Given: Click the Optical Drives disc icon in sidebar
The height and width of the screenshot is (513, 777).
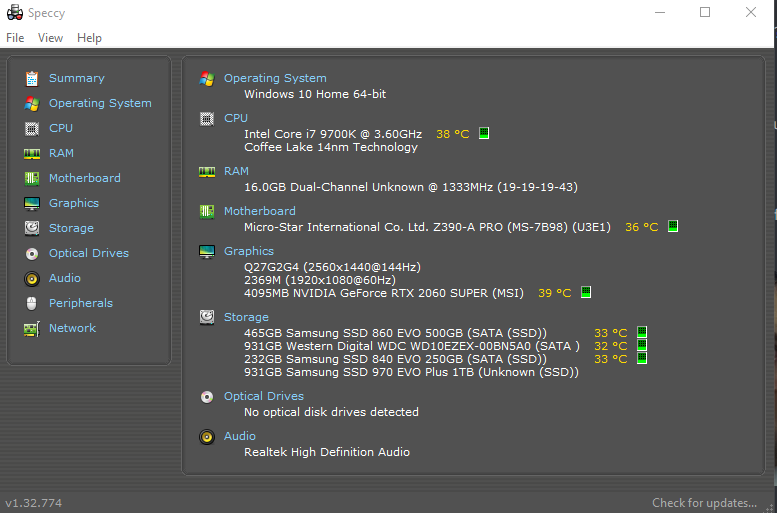Looking at the screenshot, I should pos(32,254).
